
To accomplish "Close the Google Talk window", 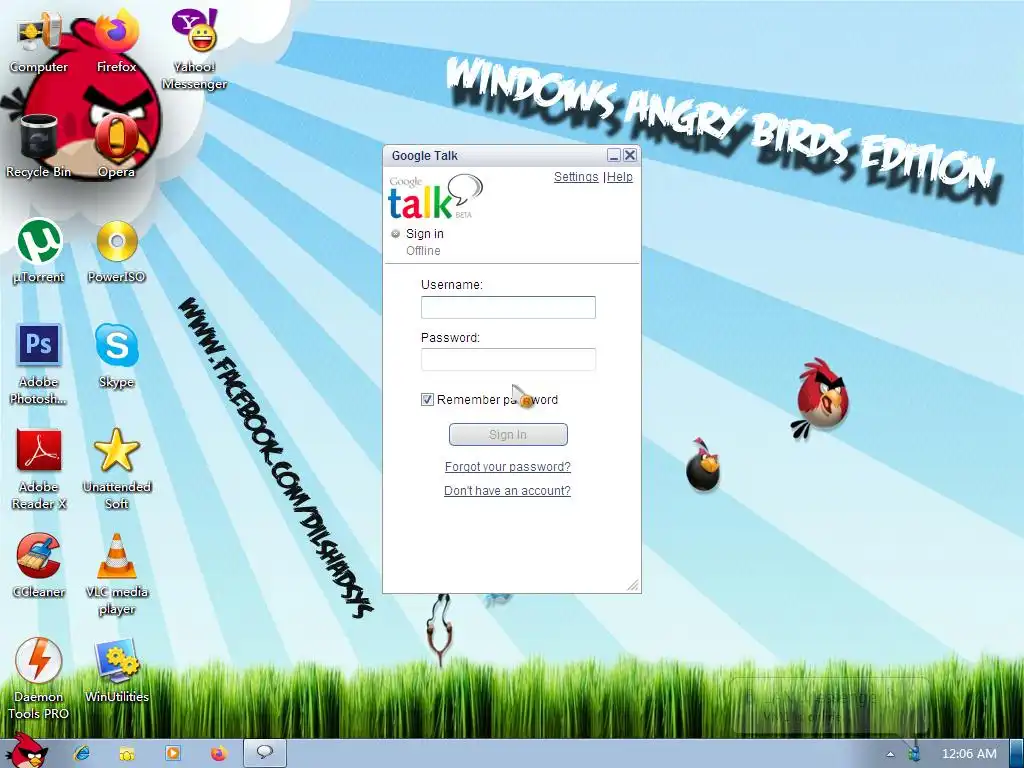I will point(630,155).
